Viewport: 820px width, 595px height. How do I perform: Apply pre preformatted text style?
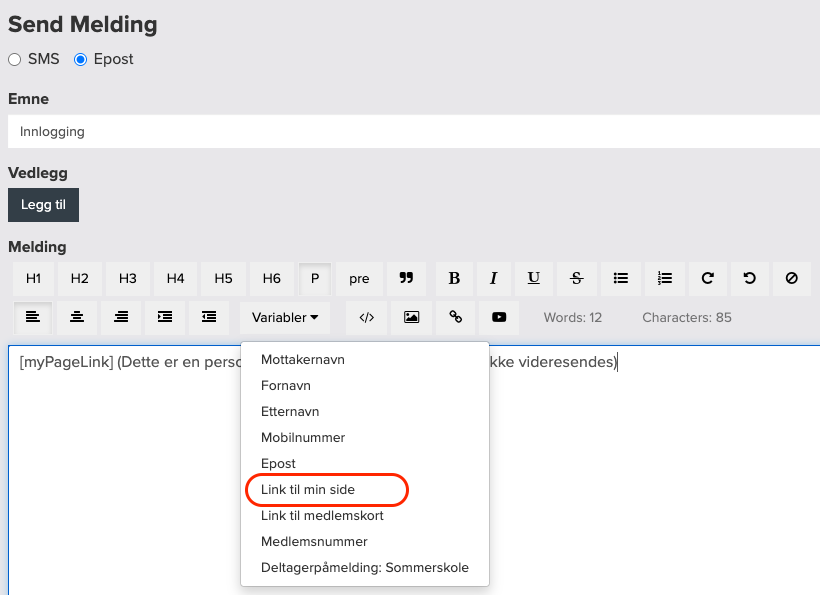point(359,279)
